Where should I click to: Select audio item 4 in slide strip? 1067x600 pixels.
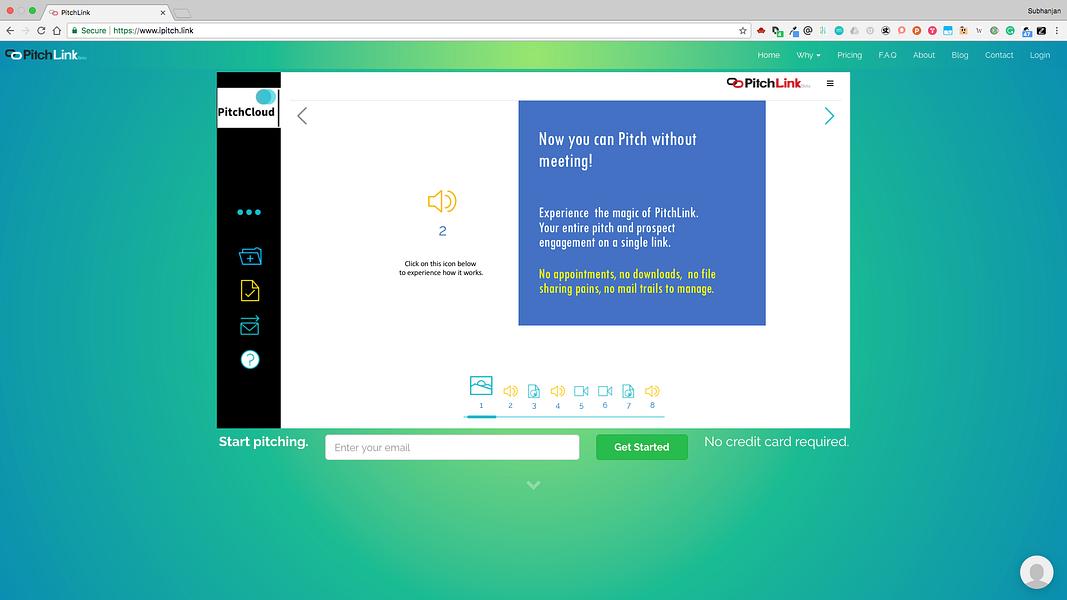tap(557, 391)
